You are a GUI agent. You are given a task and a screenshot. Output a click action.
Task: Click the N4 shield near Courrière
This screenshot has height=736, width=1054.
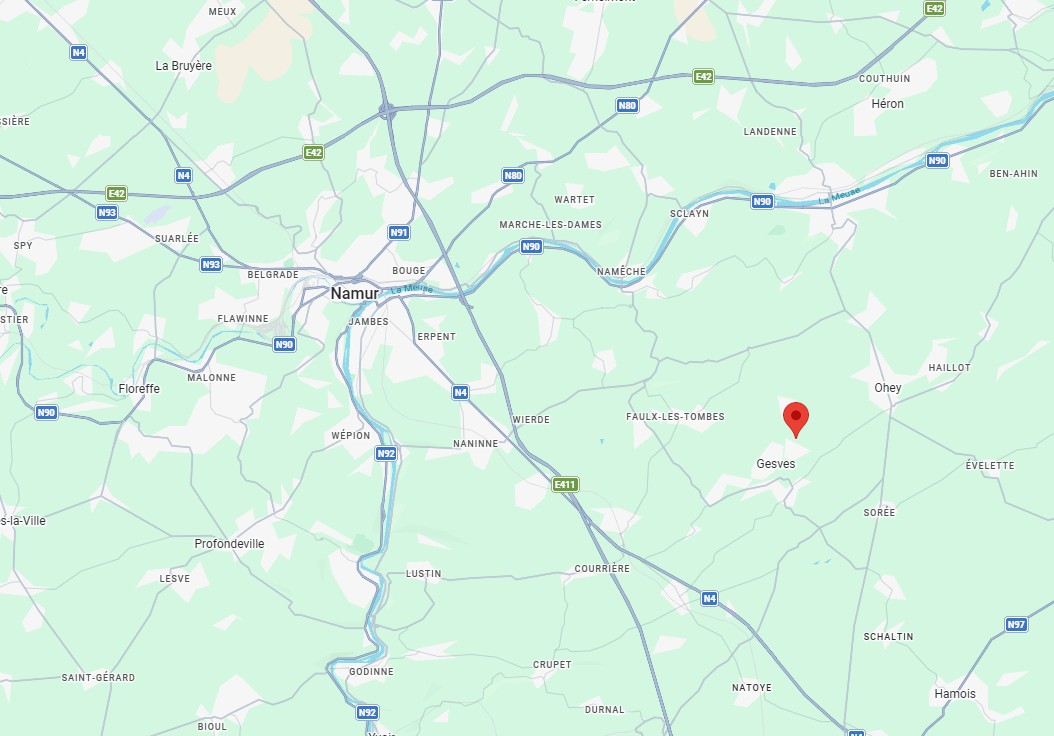pos(709,598)
